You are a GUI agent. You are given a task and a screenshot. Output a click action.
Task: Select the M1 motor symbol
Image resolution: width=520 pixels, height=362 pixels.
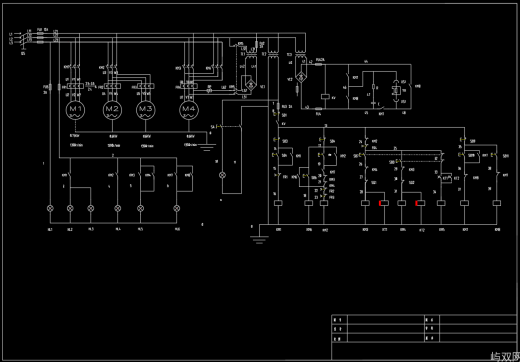pos(75,110)
